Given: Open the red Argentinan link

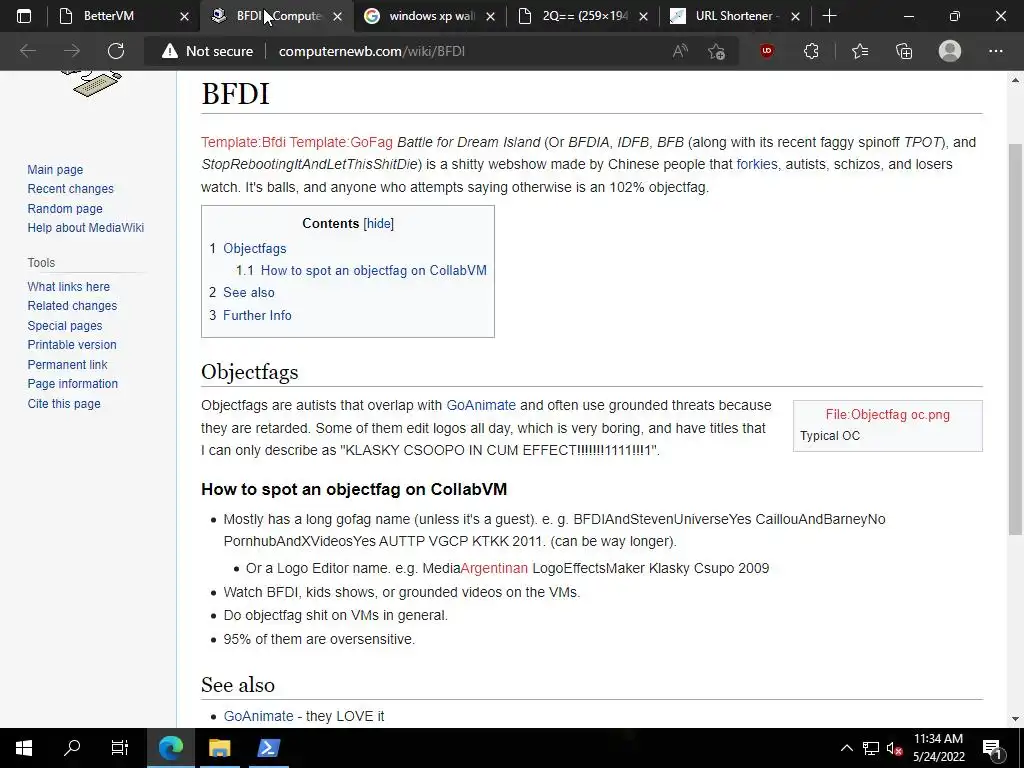Looking at the screenshot, I should (494, 568).
